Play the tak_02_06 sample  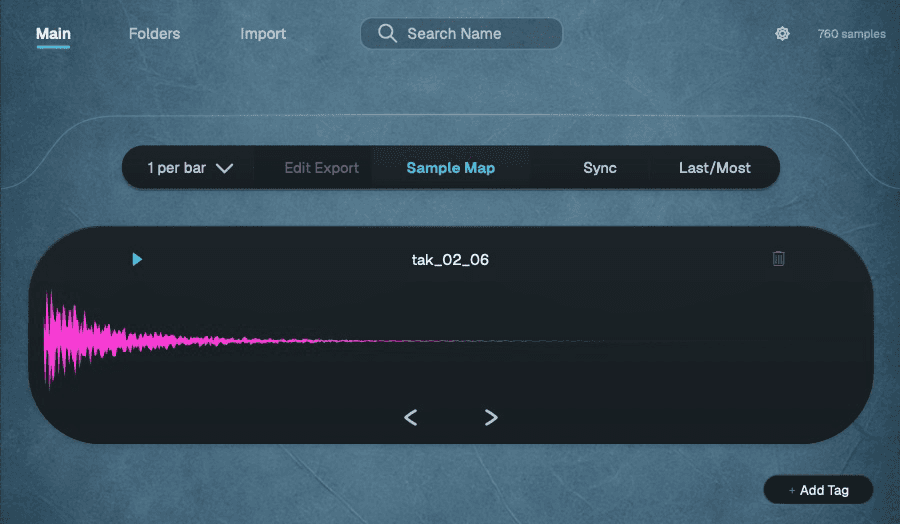click(x=137, y=259)
